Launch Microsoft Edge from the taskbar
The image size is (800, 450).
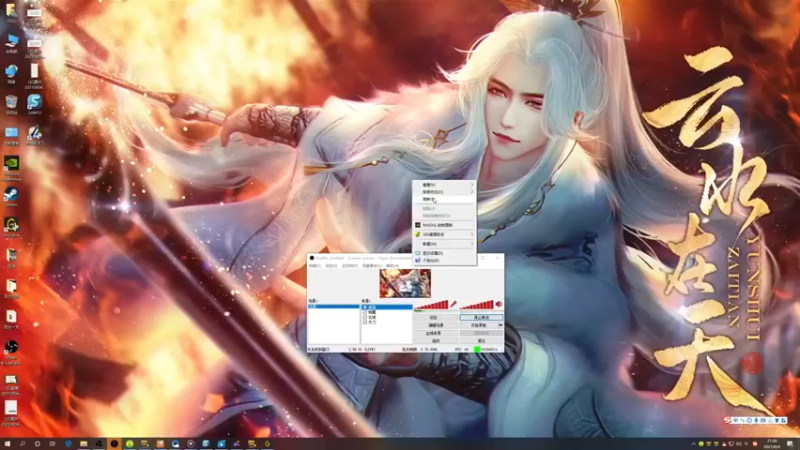point(68,444)
